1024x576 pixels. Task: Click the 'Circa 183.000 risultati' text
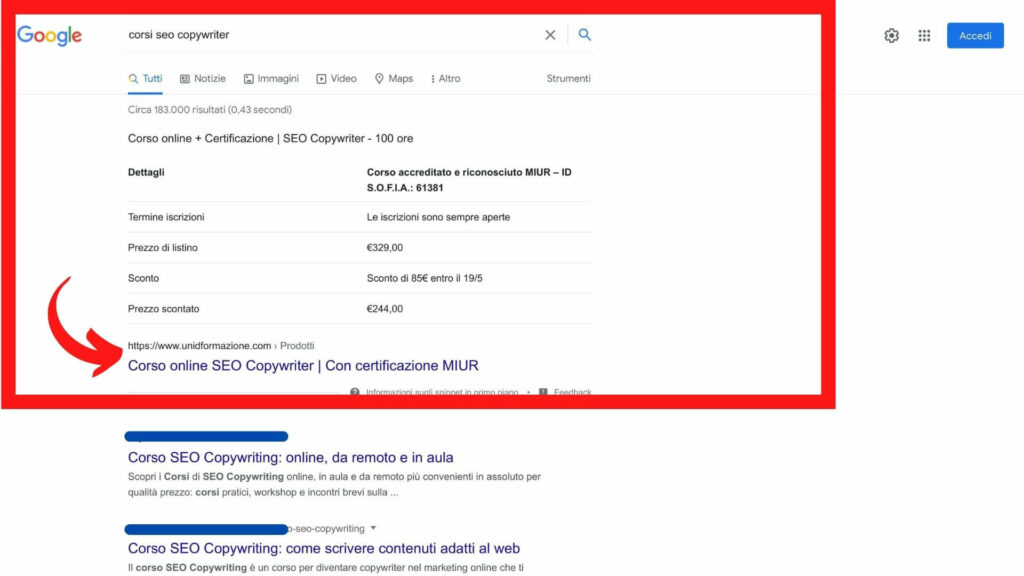click(x=210, y=110)
